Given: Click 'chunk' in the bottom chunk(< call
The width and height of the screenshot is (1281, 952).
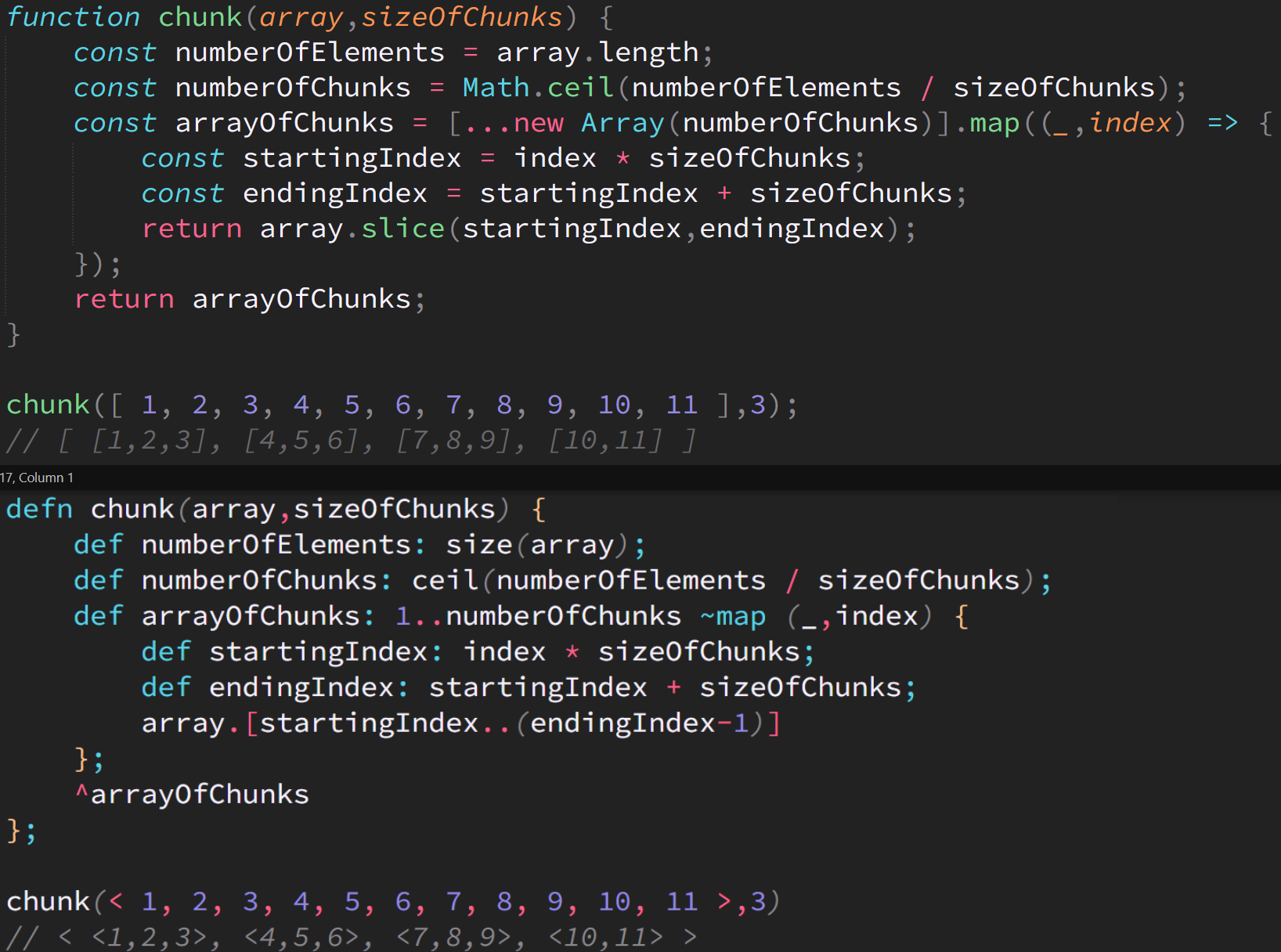Looking at the screenshot, I should [48, 902].
